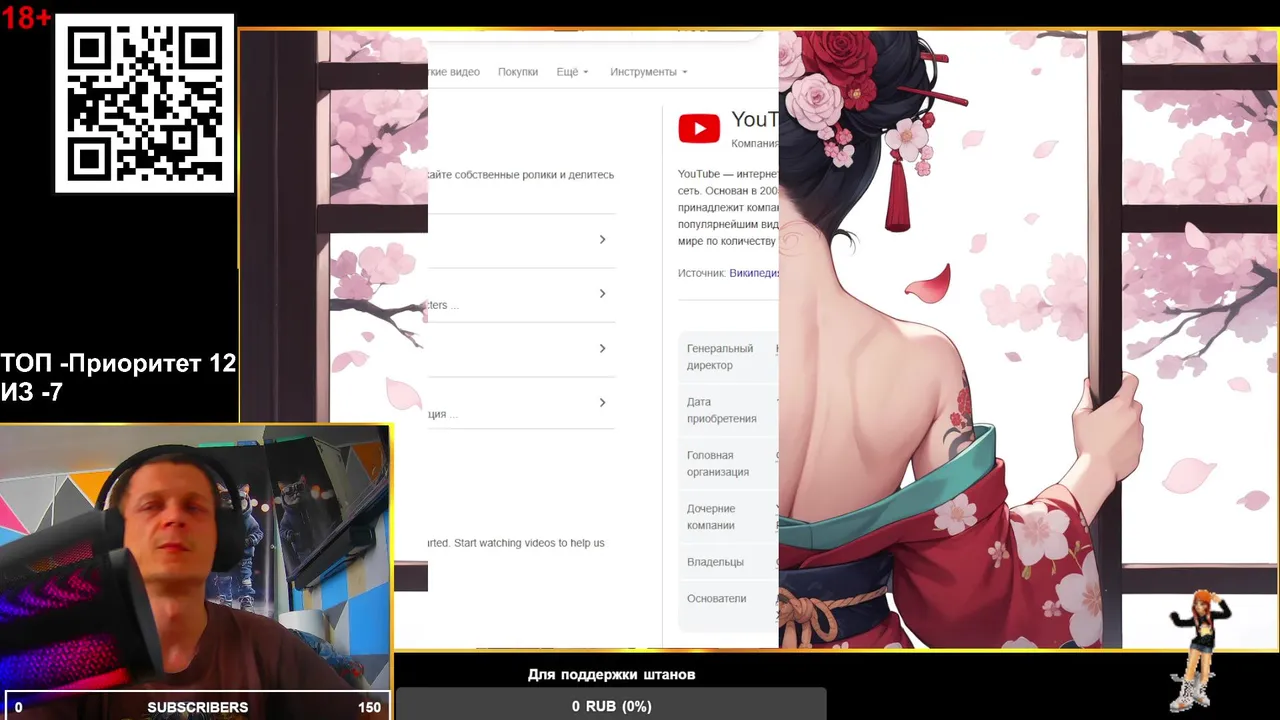Click the 18+ age rating badge

(26, 17)
